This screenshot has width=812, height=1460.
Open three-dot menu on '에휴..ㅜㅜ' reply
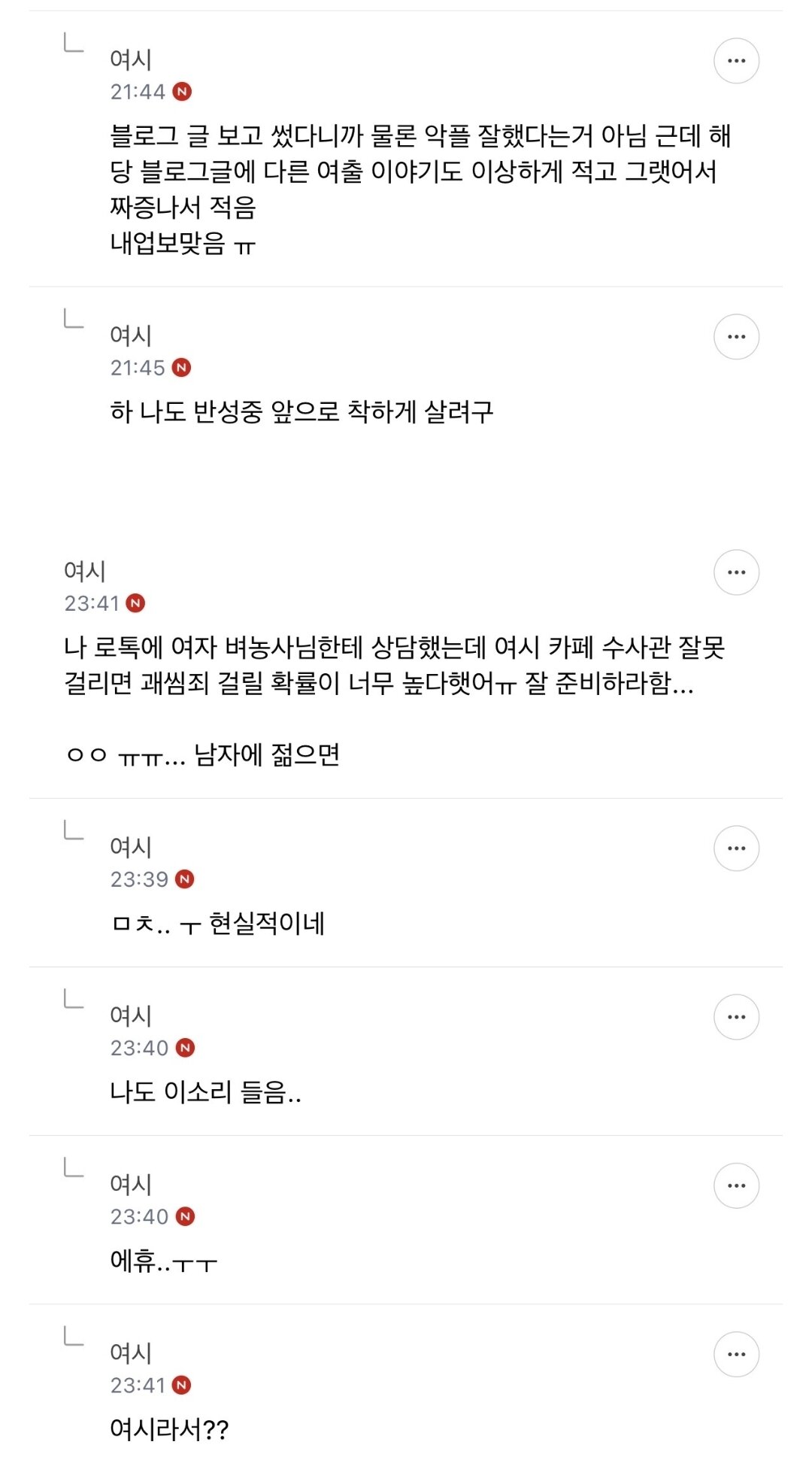(736, 1185)
